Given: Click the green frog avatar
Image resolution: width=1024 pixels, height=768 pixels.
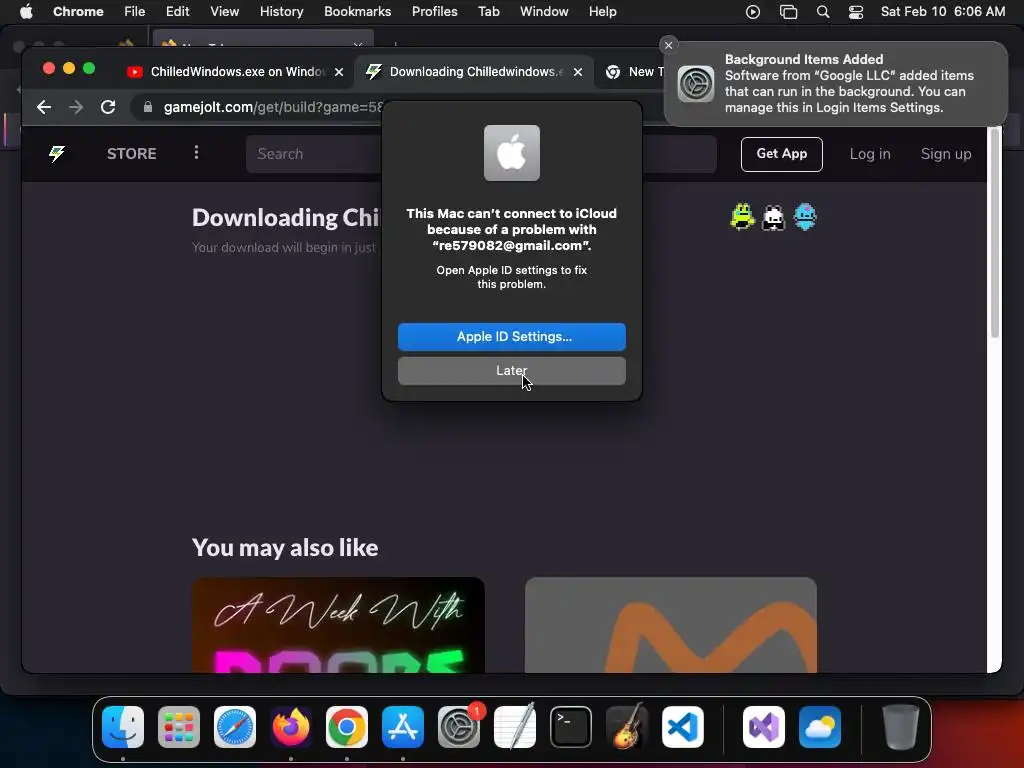Looking at the screenshot, I should (x=743, y=217).
